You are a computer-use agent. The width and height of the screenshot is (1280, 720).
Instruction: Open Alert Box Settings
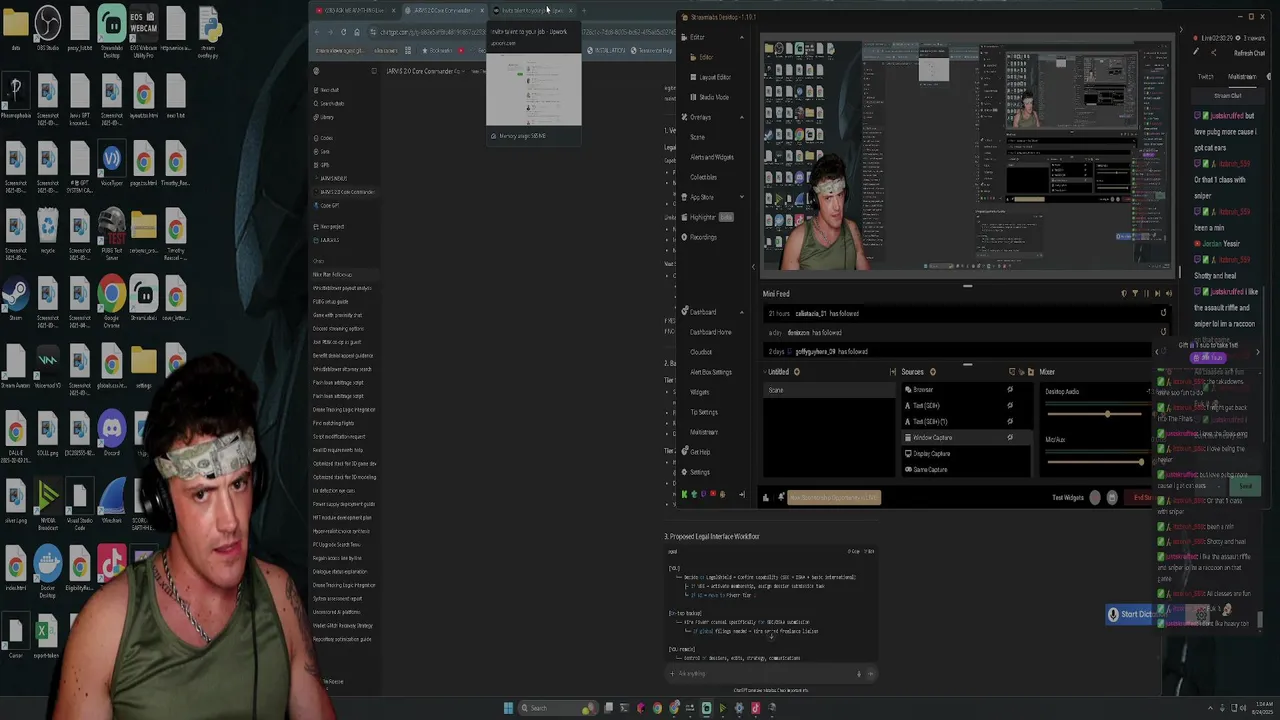[x=710, y=372]
